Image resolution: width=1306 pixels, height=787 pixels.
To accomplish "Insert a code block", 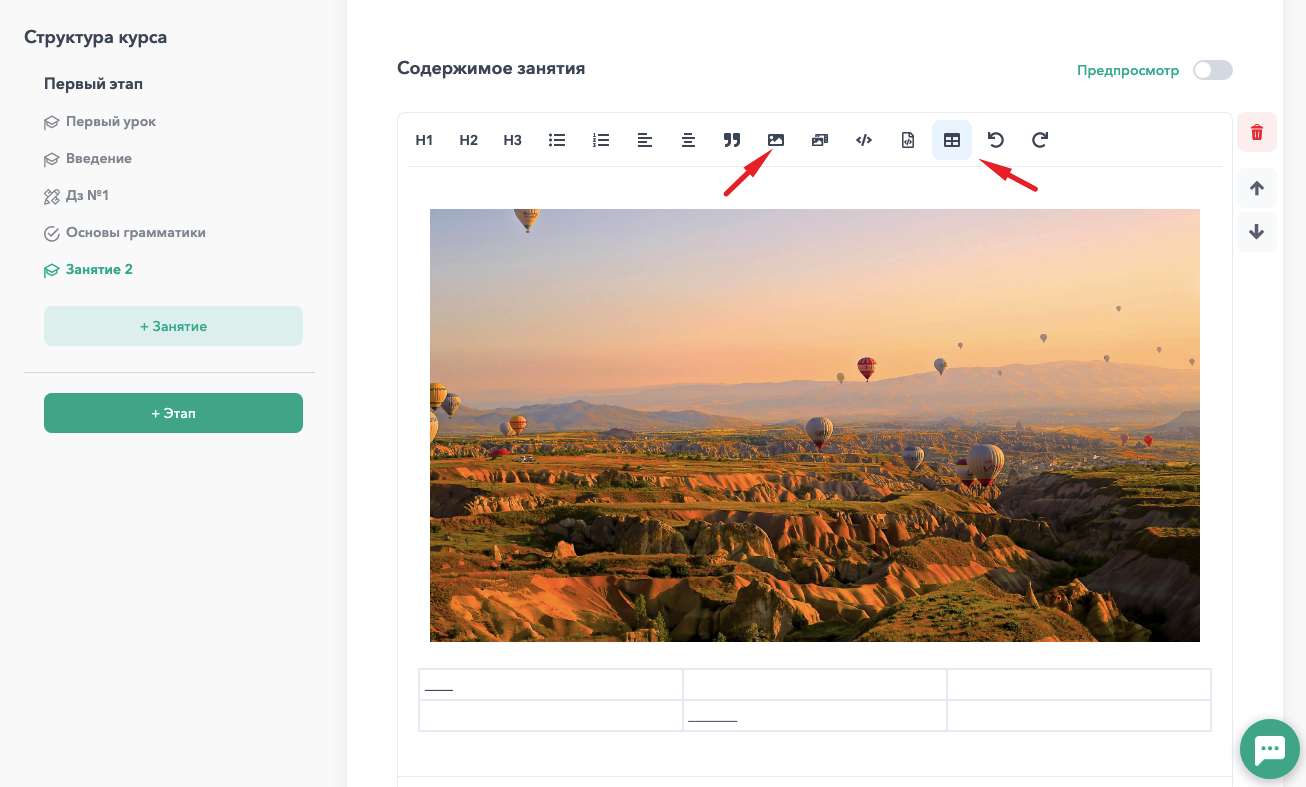I will pyautogui.click(x=864, y=140).
